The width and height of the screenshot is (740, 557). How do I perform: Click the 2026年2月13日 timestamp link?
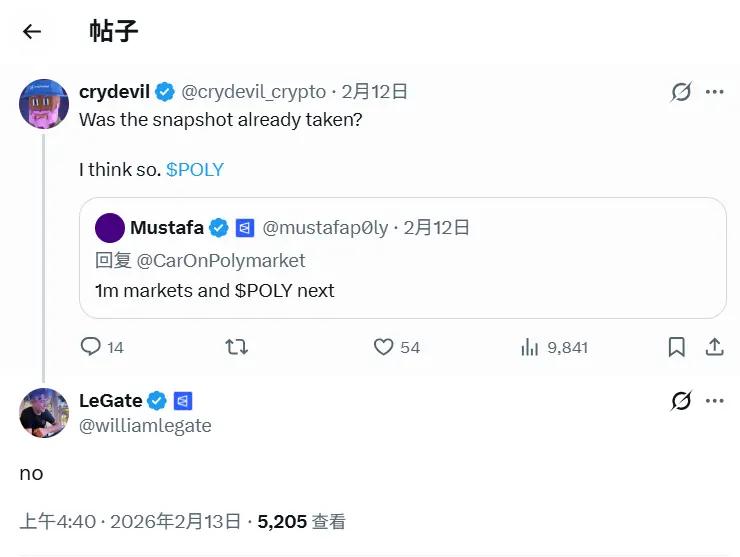[x=175, y=521]
